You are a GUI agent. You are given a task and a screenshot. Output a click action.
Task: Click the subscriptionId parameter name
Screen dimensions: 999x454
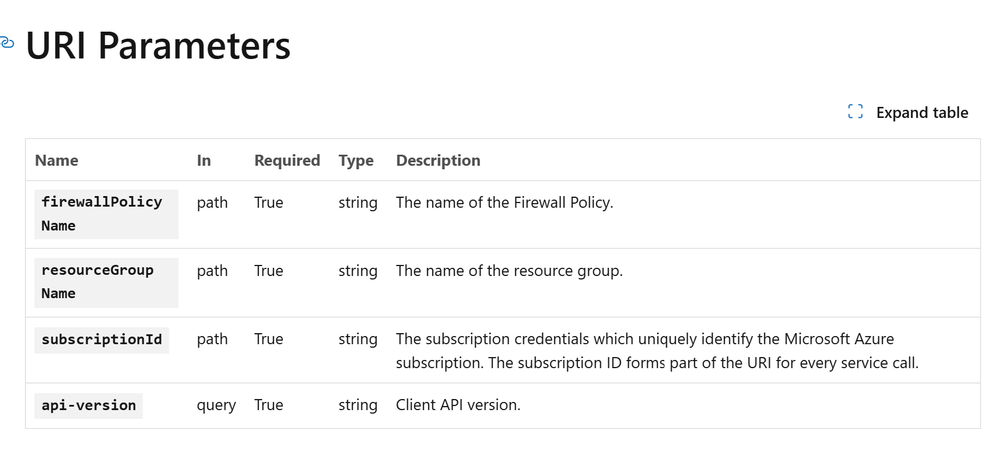(102, 339)
